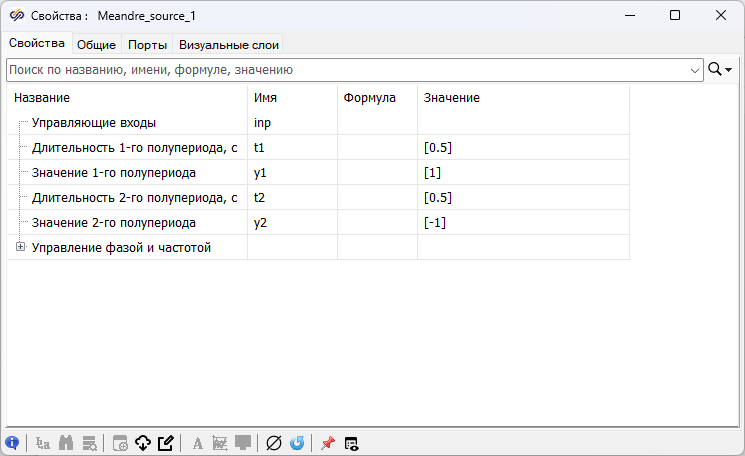This screenshot has width=745, height=456.
Task: Click the red pushpin icon
Action: point(327,443)
